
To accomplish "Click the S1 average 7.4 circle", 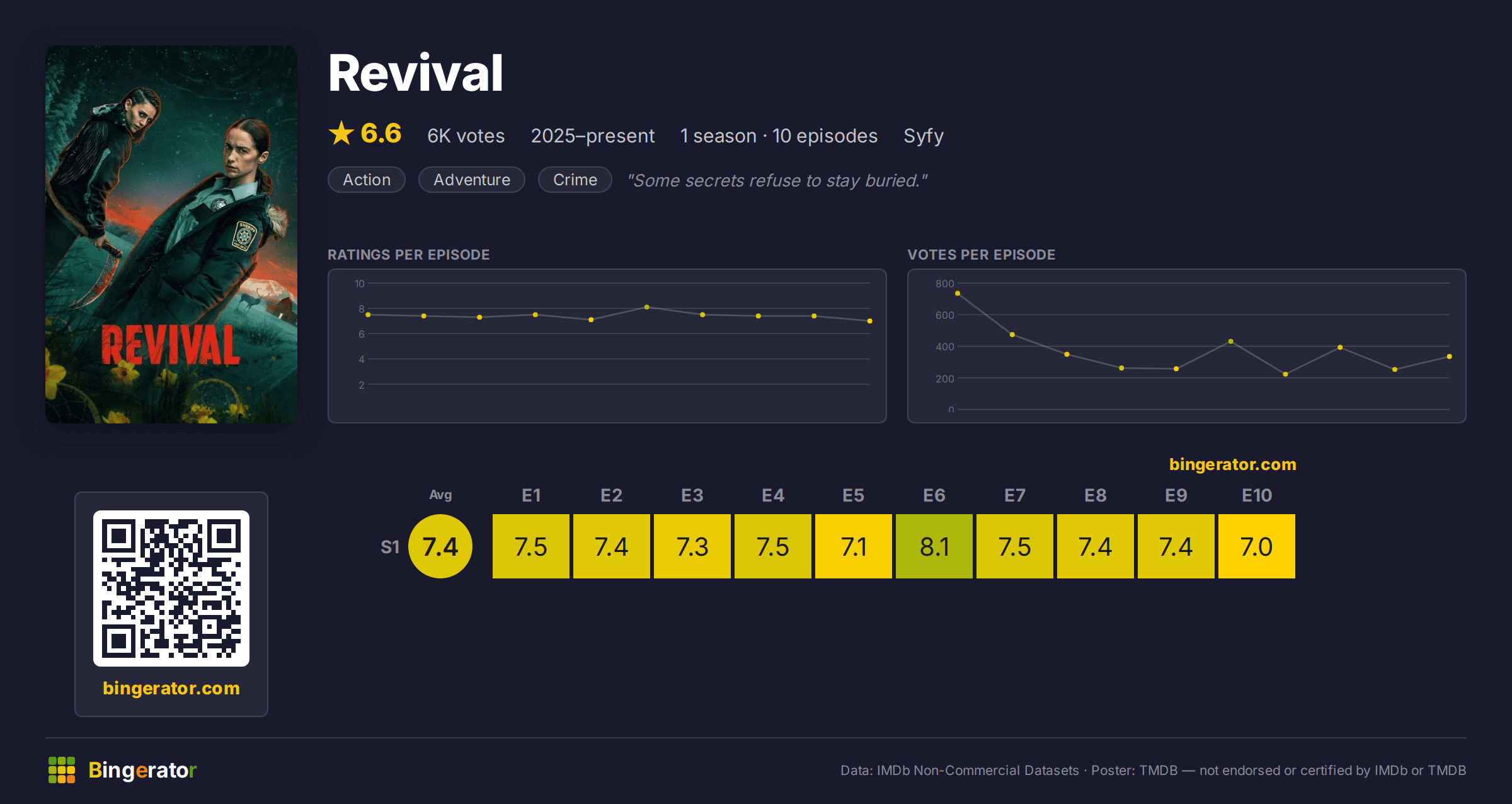I will (x=440, y=546).
